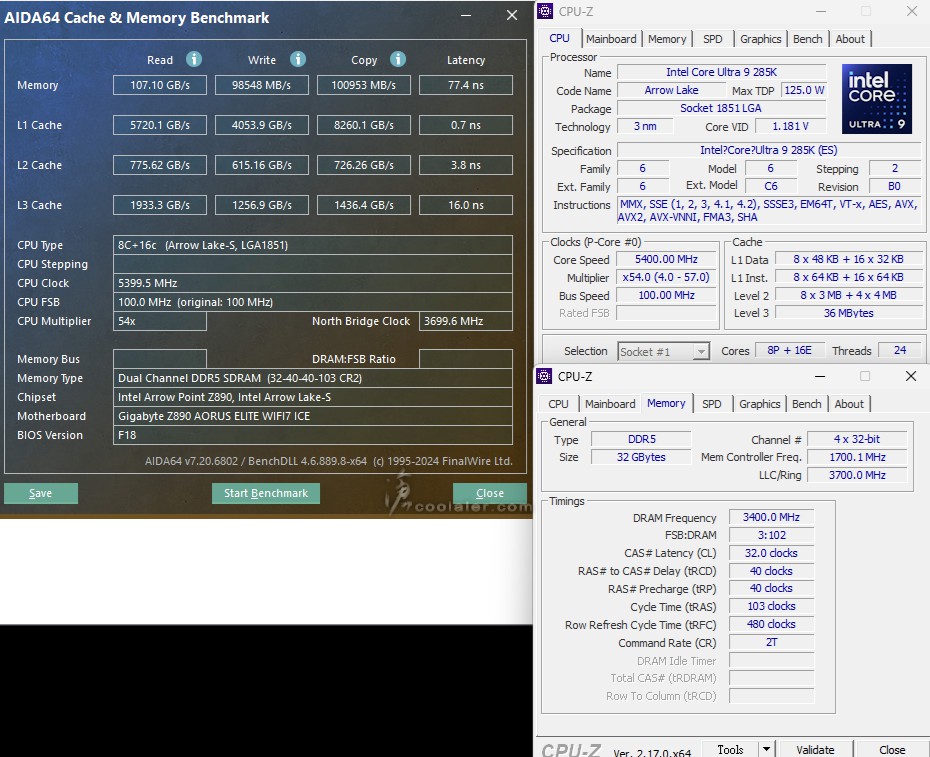This screenshot has width=930, height=757.
Task: Close AIDA64 window using title bar X
Action: (x=512, y=16)
